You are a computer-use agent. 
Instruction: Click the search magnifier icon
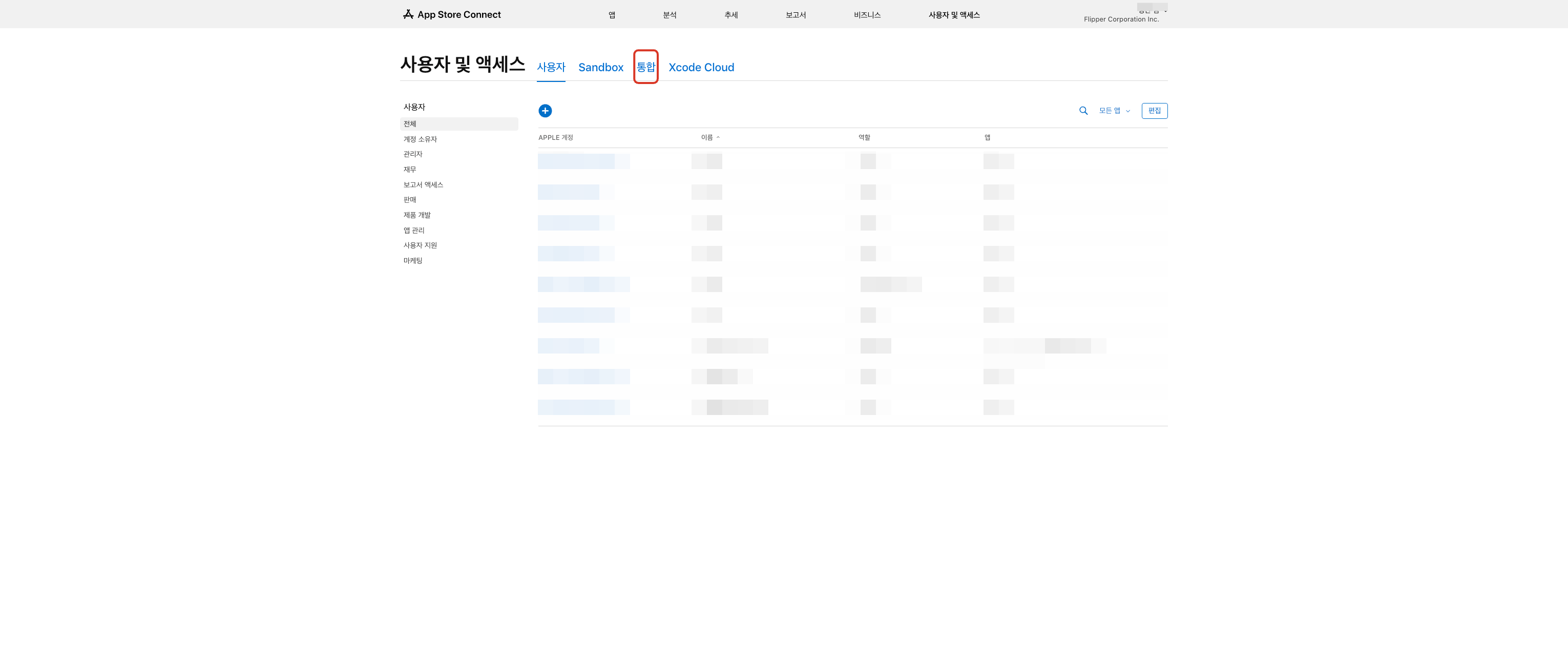tap(1083, 111)
